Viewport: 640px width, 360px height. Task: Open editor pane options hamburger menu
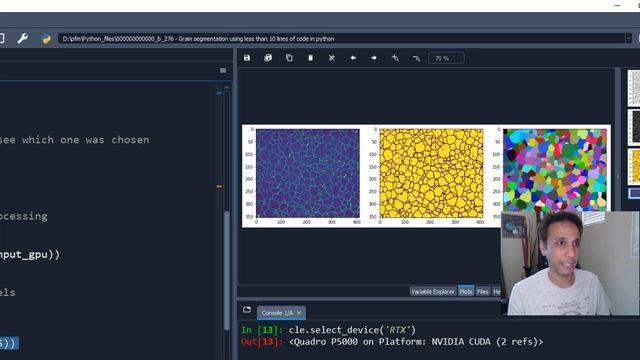[x=223, y=71]
